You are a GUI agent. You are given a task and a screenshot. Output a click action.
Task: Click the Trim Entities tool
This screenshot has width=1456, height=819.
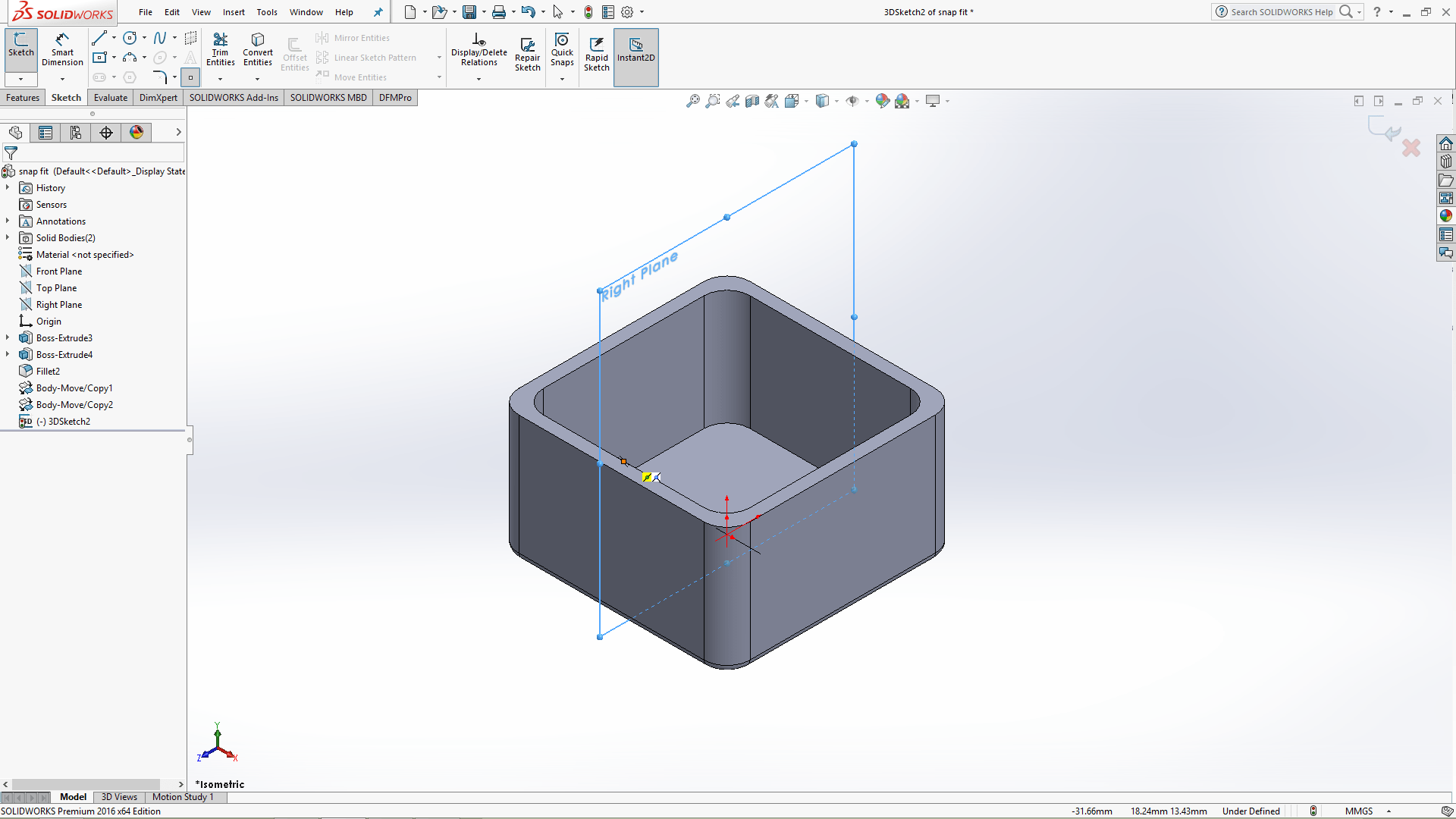220,49
